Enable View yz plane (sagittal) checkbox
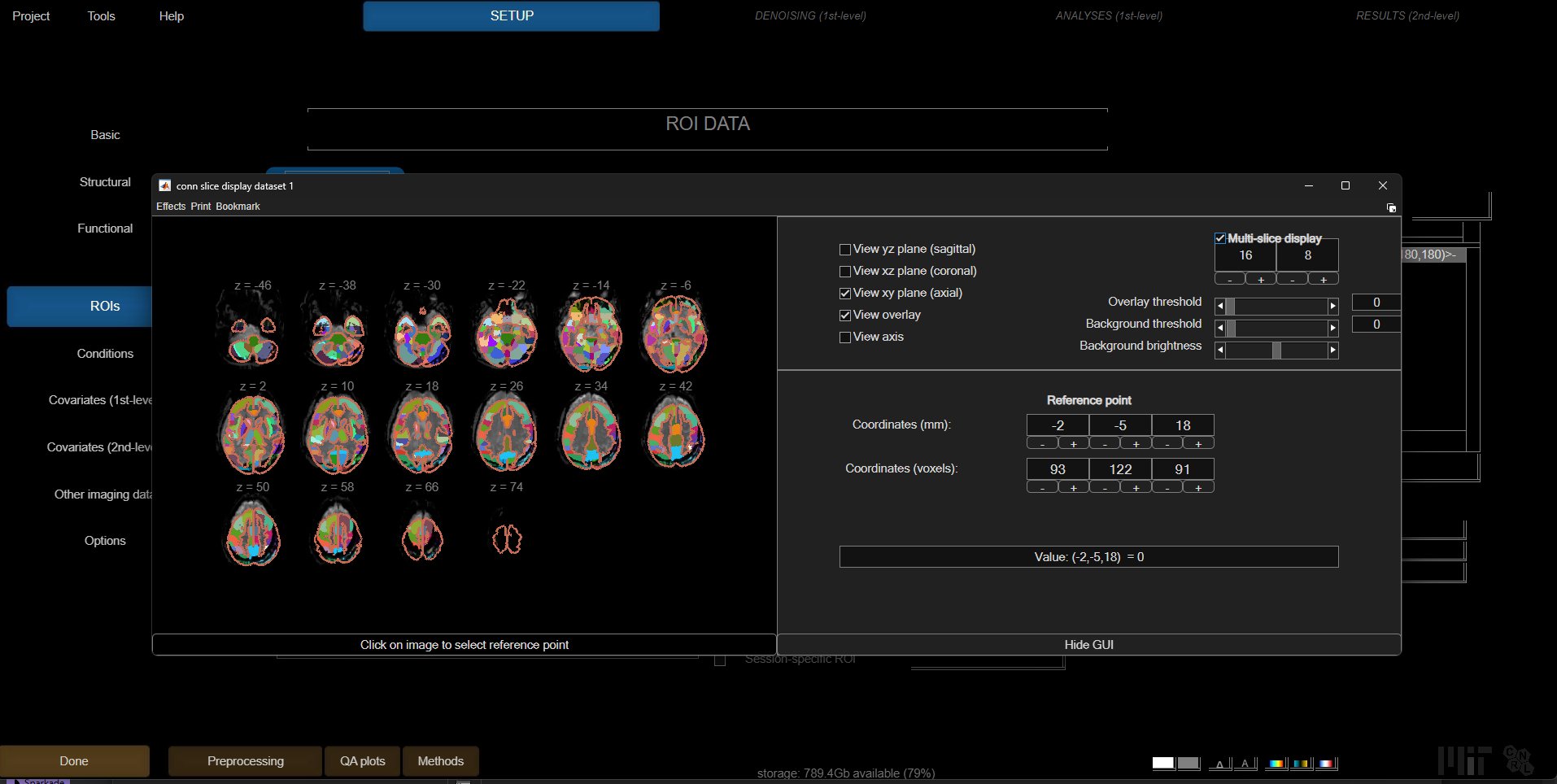Viewport: 1557px width, 784px height. tap(845, 250)
